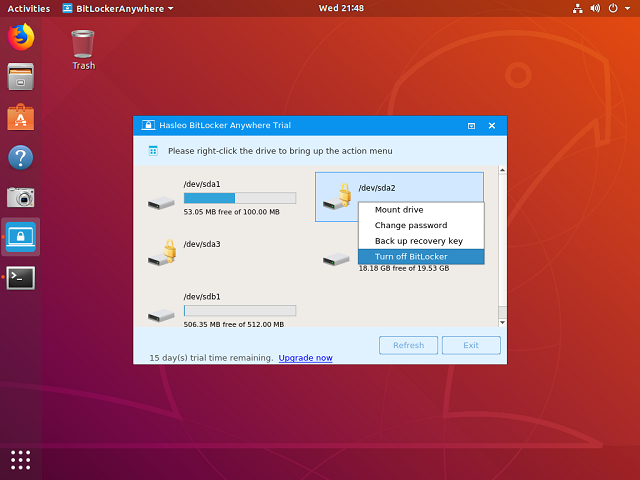Click the /dev/sdb1 usage bar
This screenshot has width=640, height=480.
[240, 311]
